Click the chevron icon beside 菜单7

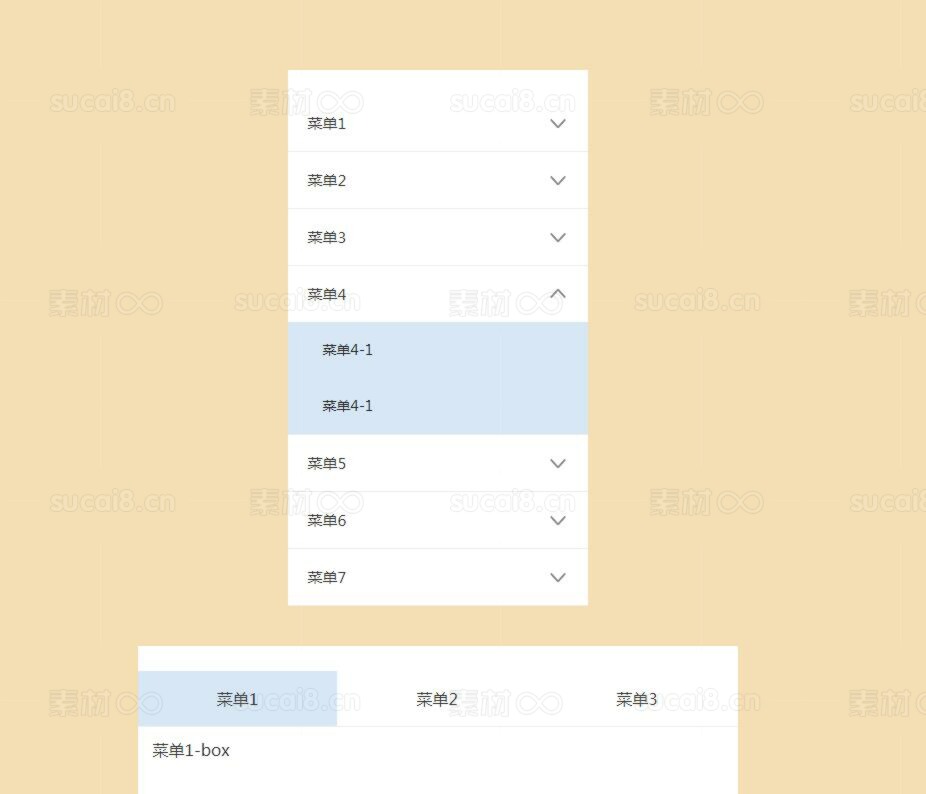coord(558,578)
